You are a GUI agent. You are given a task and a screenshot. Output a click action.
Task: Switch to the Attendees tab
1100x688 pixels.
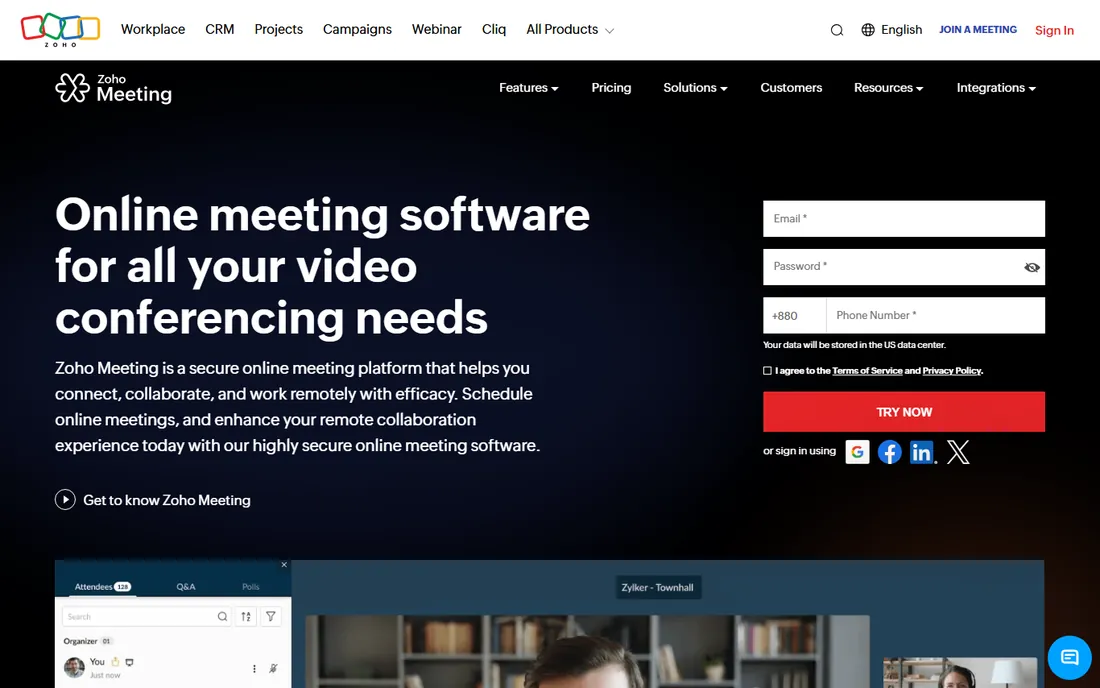pyautogui.click(x=102, y=586)
